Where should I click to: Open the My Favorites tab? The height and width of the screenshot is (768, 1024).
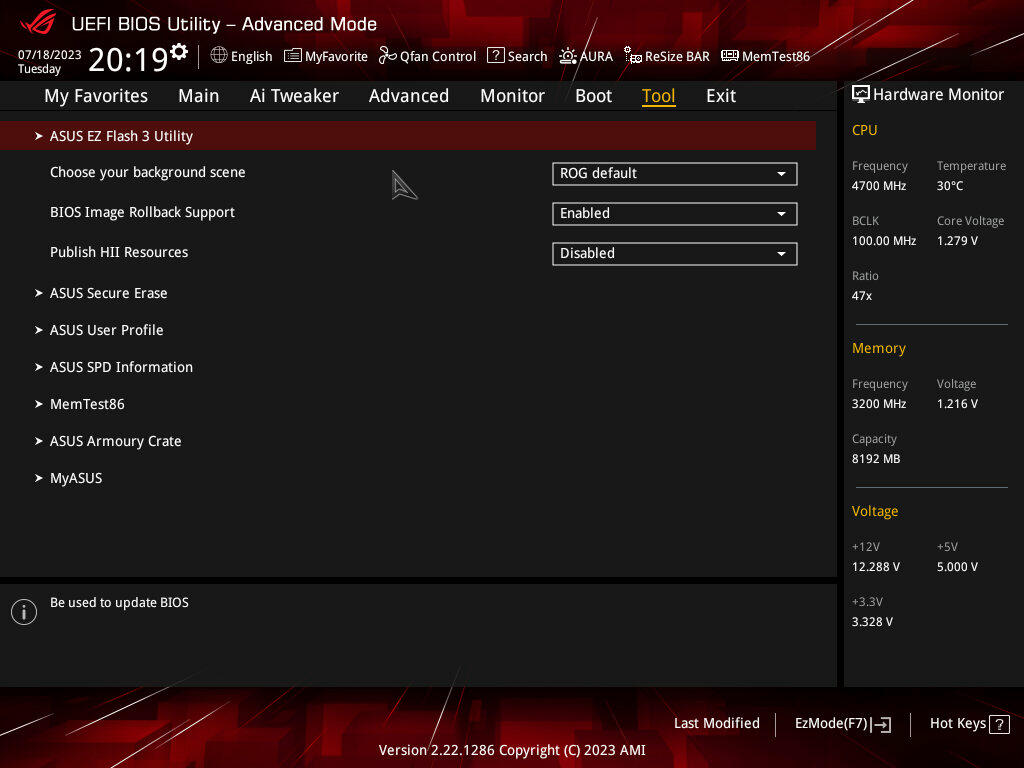[x=96, y=96]
